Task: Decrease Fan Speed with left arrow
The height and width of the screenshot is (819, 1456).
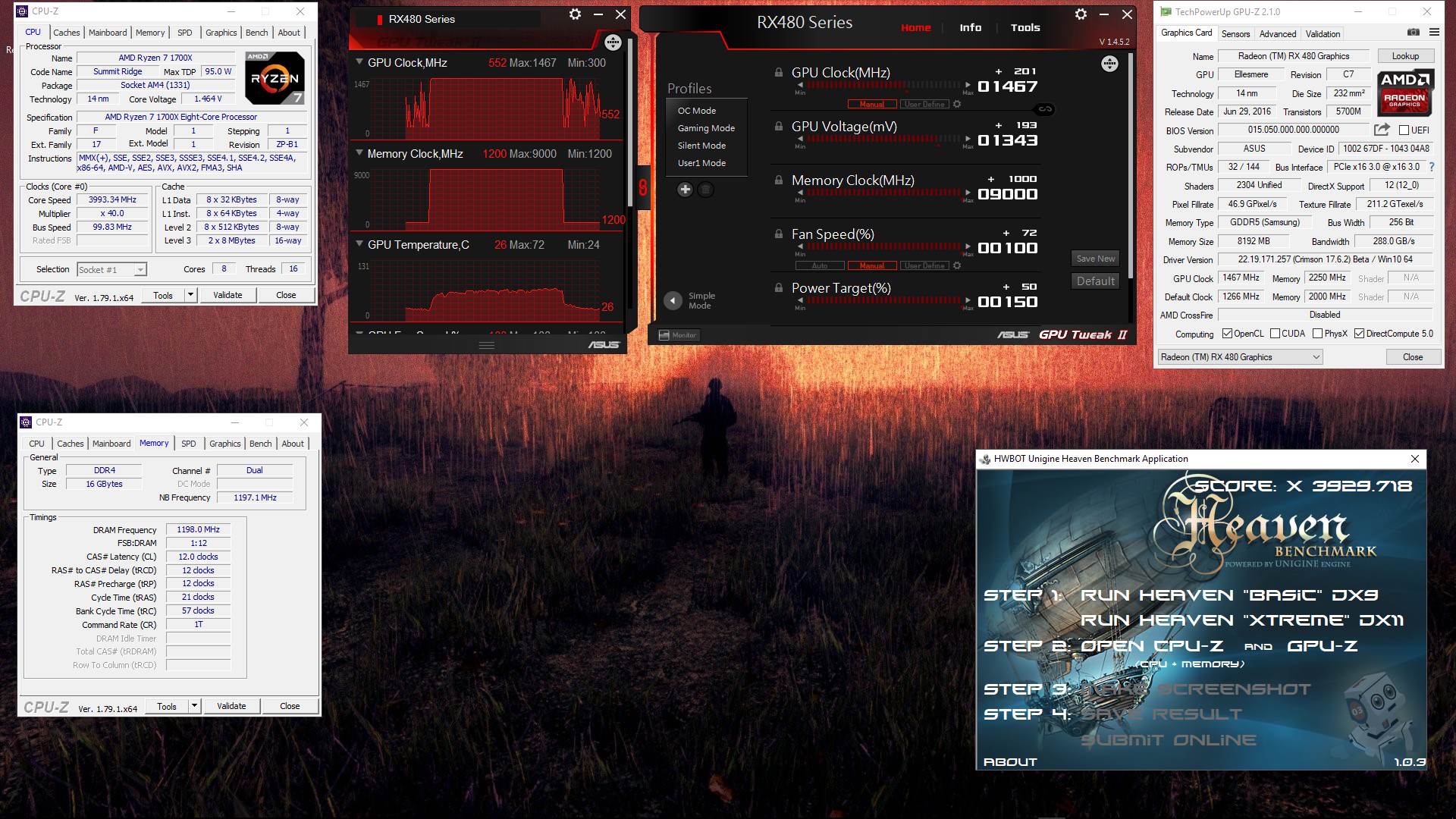Action: (800, 246)
